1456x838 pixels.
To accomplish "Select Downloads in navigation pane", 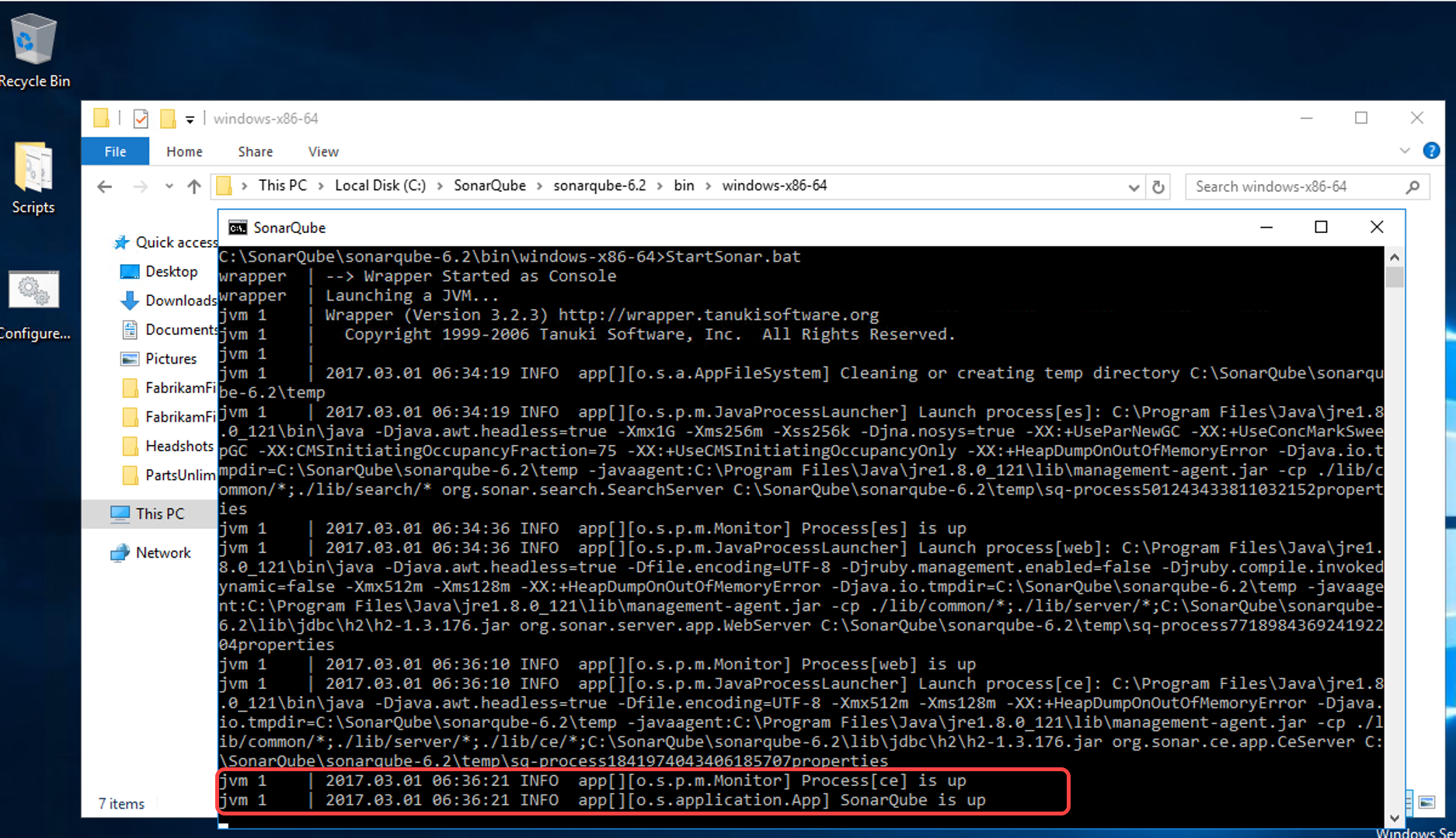I will [169, 301].
